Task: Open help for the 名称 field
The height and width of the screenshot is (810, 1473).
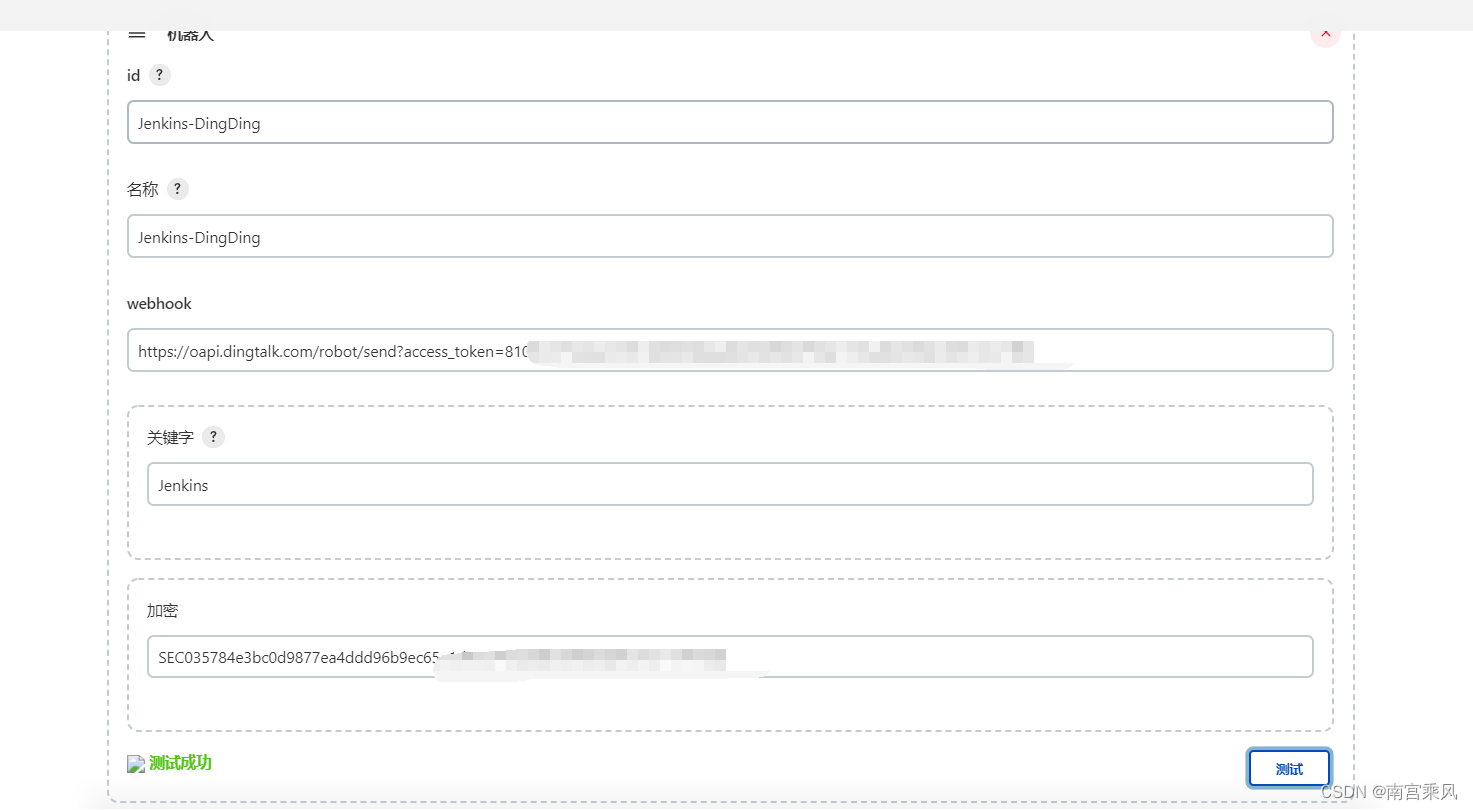Action: point(177,189)
